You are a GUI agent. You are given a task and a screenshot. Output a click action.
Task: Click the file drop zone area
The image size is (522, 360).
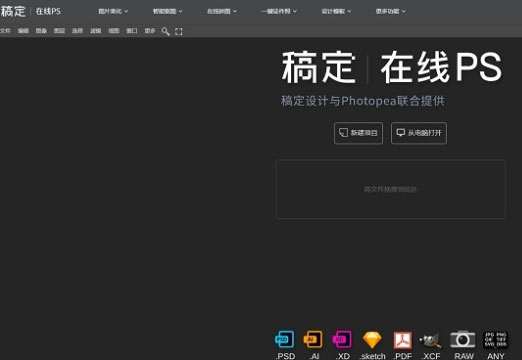(390, 189)
